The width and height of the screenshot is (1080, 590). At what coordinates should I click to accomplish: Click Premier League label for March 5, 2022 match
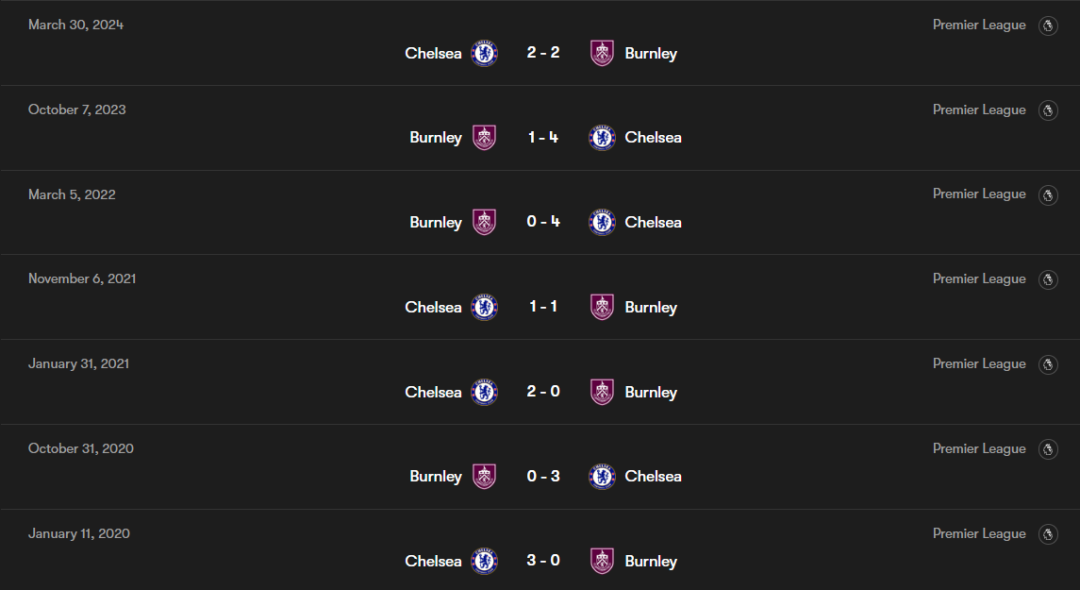coord(979,194)
